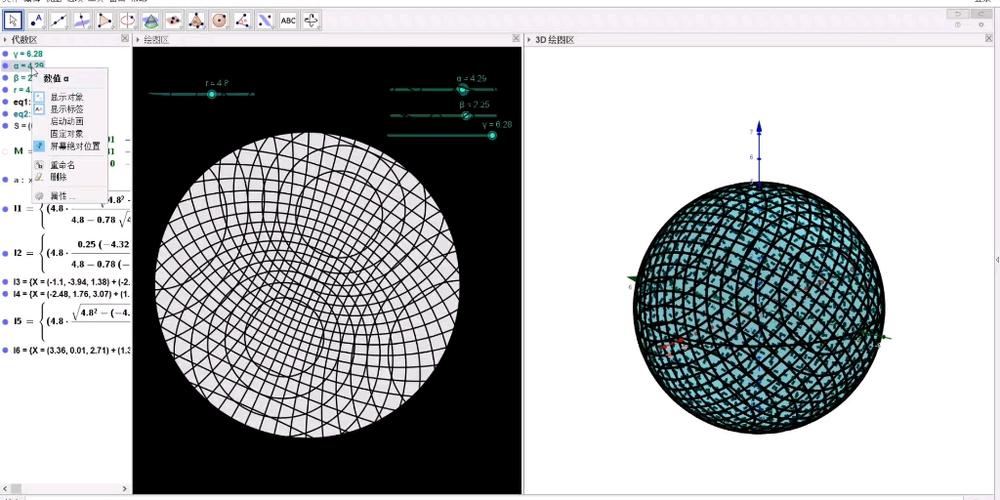1000x500 pixels.
Task: Select the l4 = {X = (-2.48, 1.76, 3.07) row
Action: (x=71, y=294)
